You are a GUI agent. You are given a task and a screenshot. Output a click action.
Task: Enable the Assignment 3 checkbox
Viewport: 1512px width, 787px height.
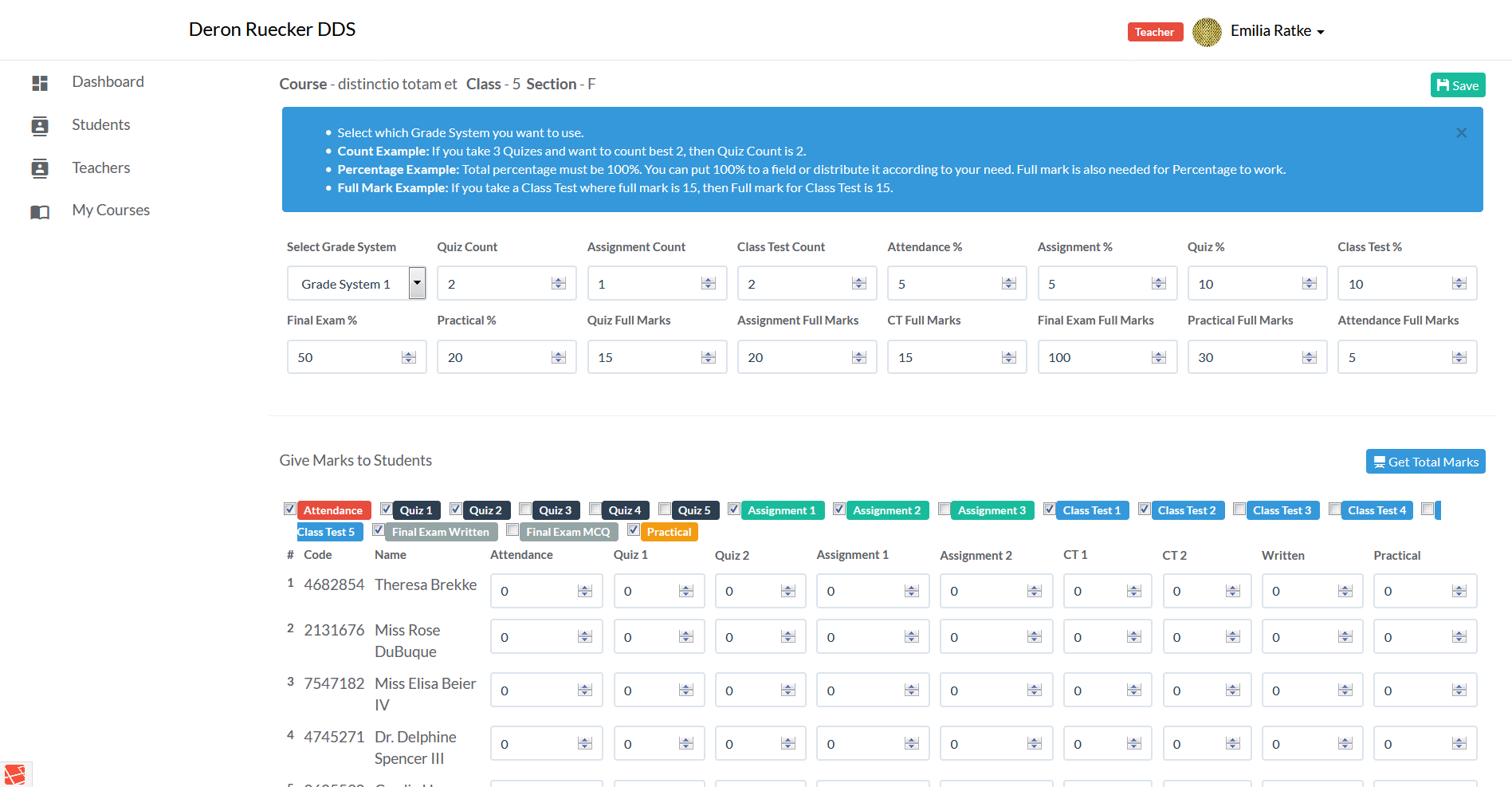945,509
